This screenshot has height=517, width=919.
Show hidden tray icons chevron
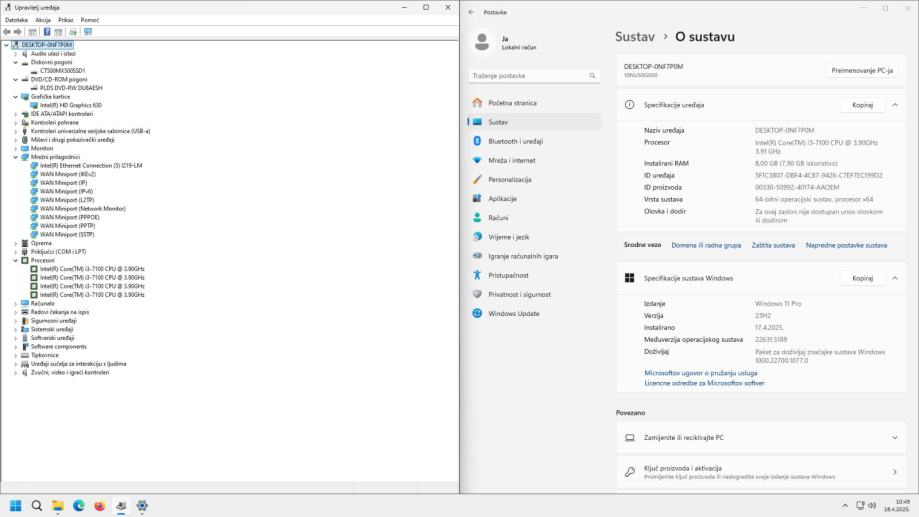pyautogui.click(x=845, y=506)
